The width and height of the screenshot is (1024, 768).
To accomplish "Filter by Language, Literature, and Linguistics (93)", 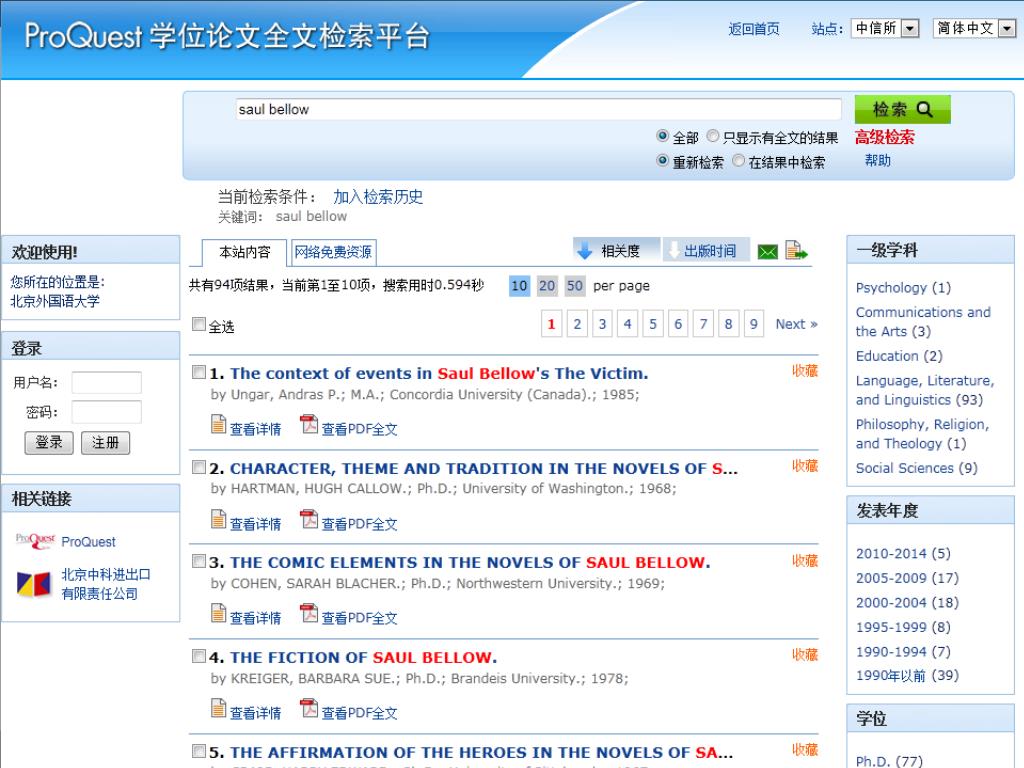I will click(925, 390).
